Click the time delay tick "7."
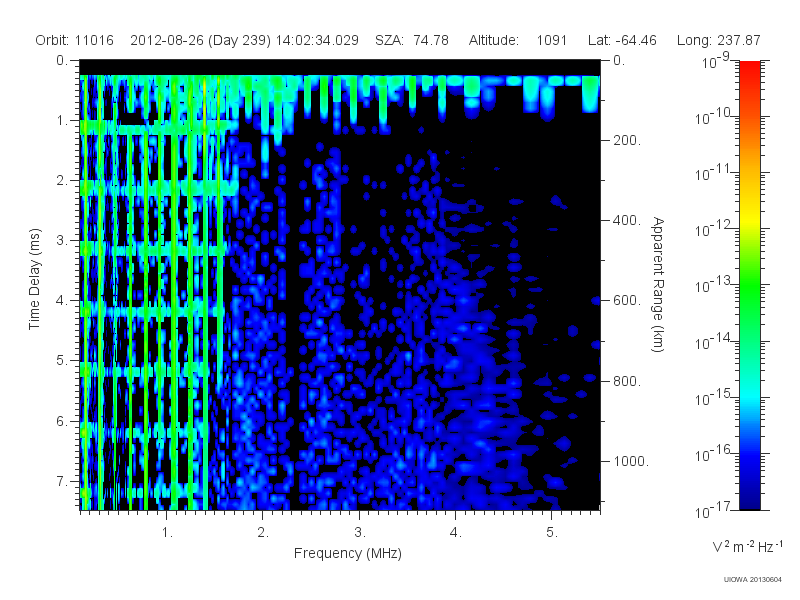The width and height of the screenshot is (800, 600). tap(61, 481)
